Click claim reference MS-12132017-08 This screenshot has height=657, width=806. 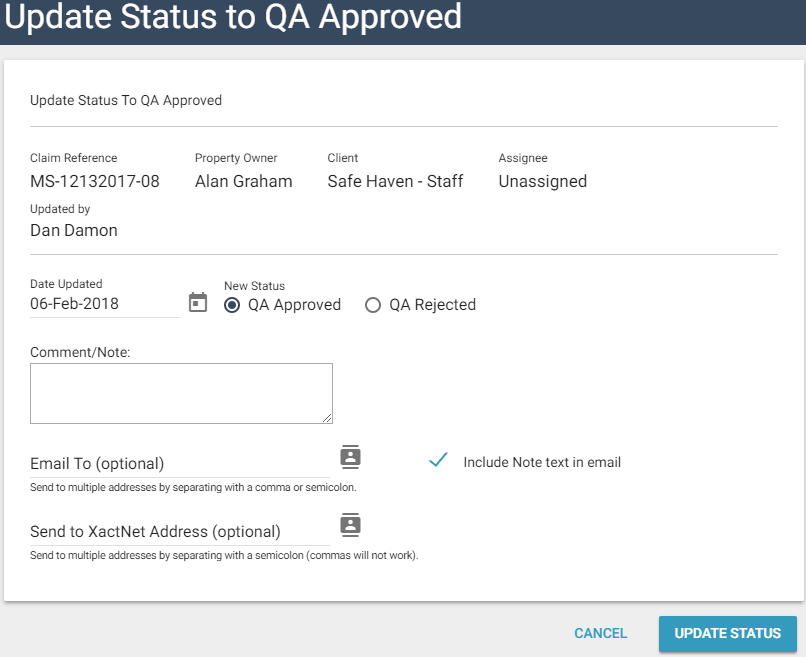(95, 182)
